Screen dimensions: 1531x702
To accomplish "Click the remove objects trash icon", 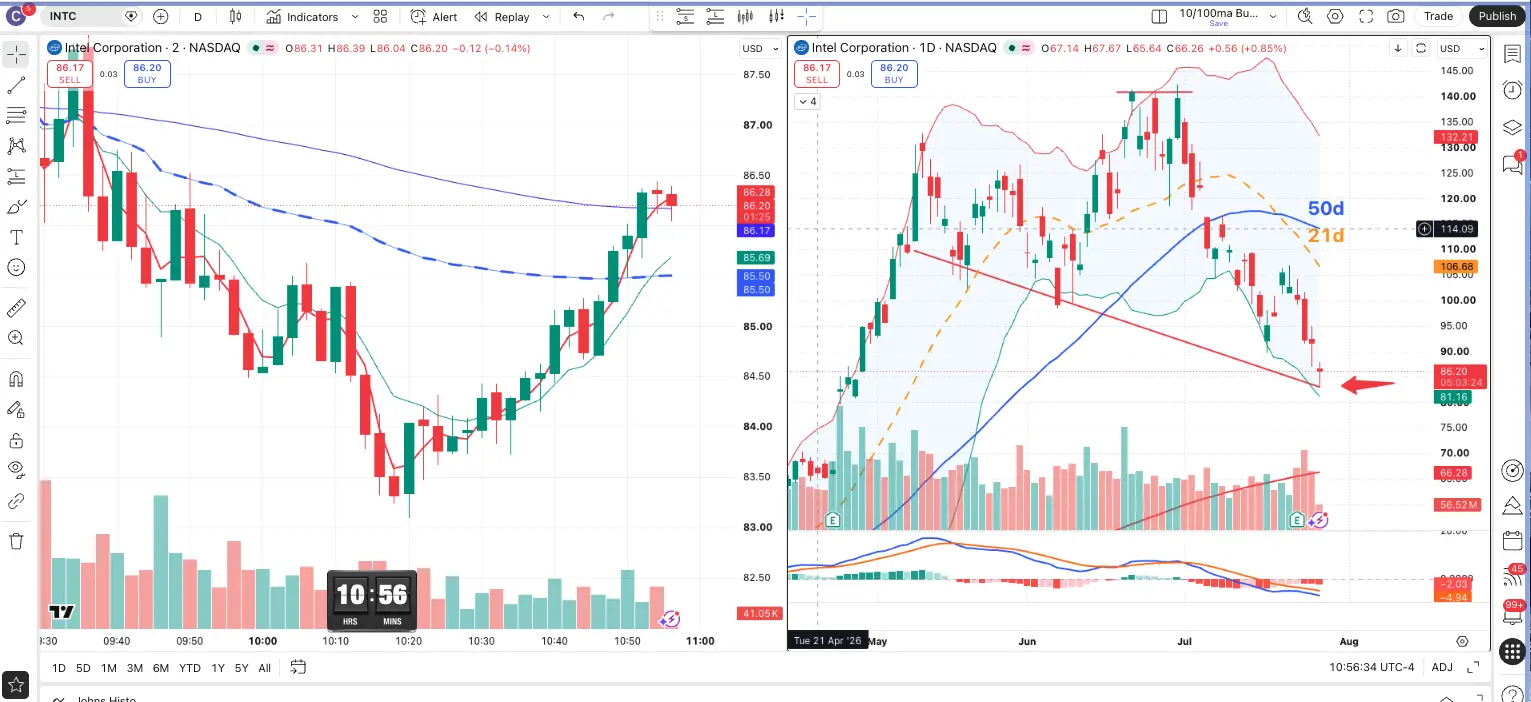I will tap(16, 541).
